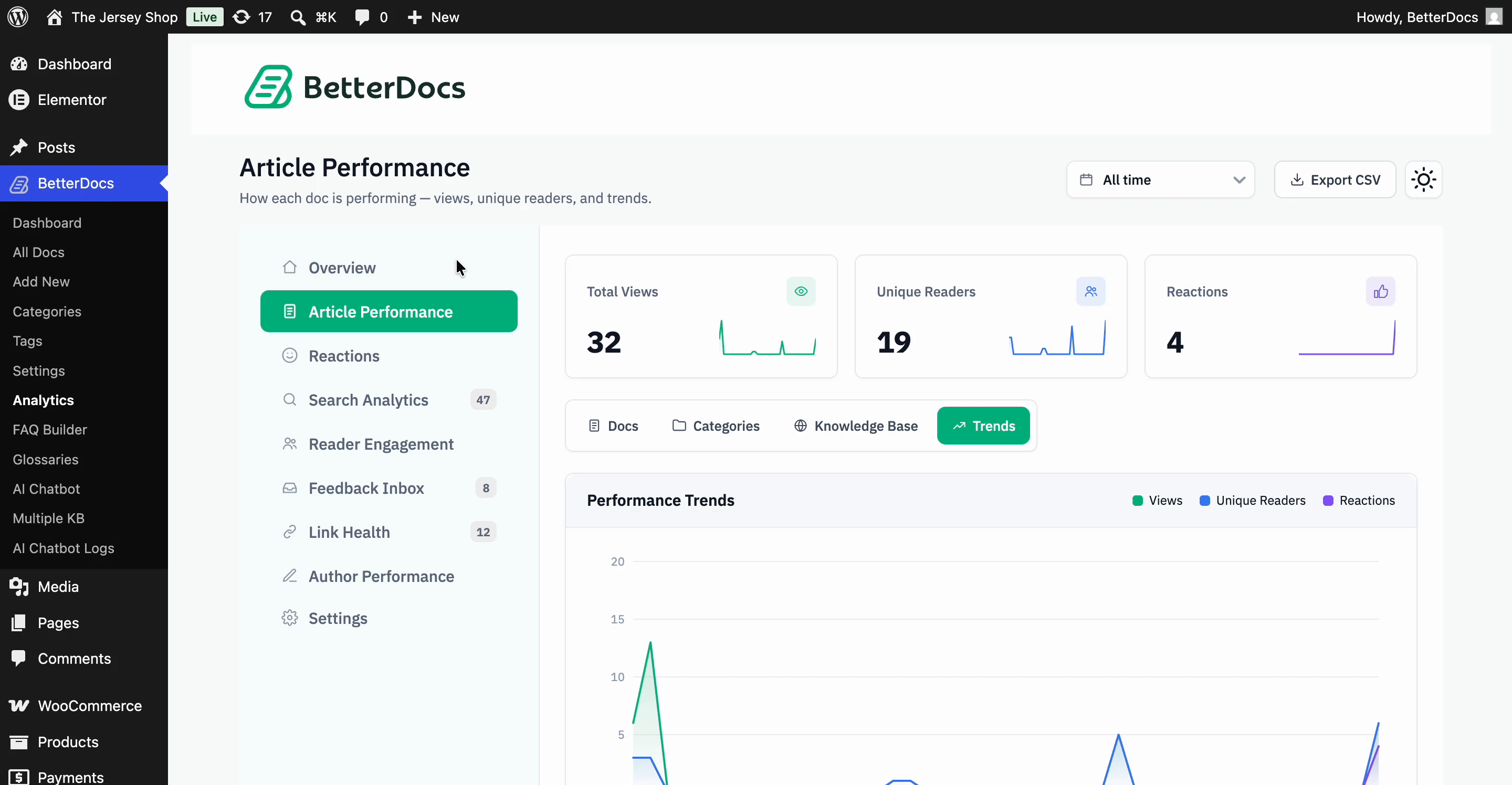Screen dimensions: 1512x785
Task: Open AI Chatbot Logs submenu link
Action: point(64,548)
